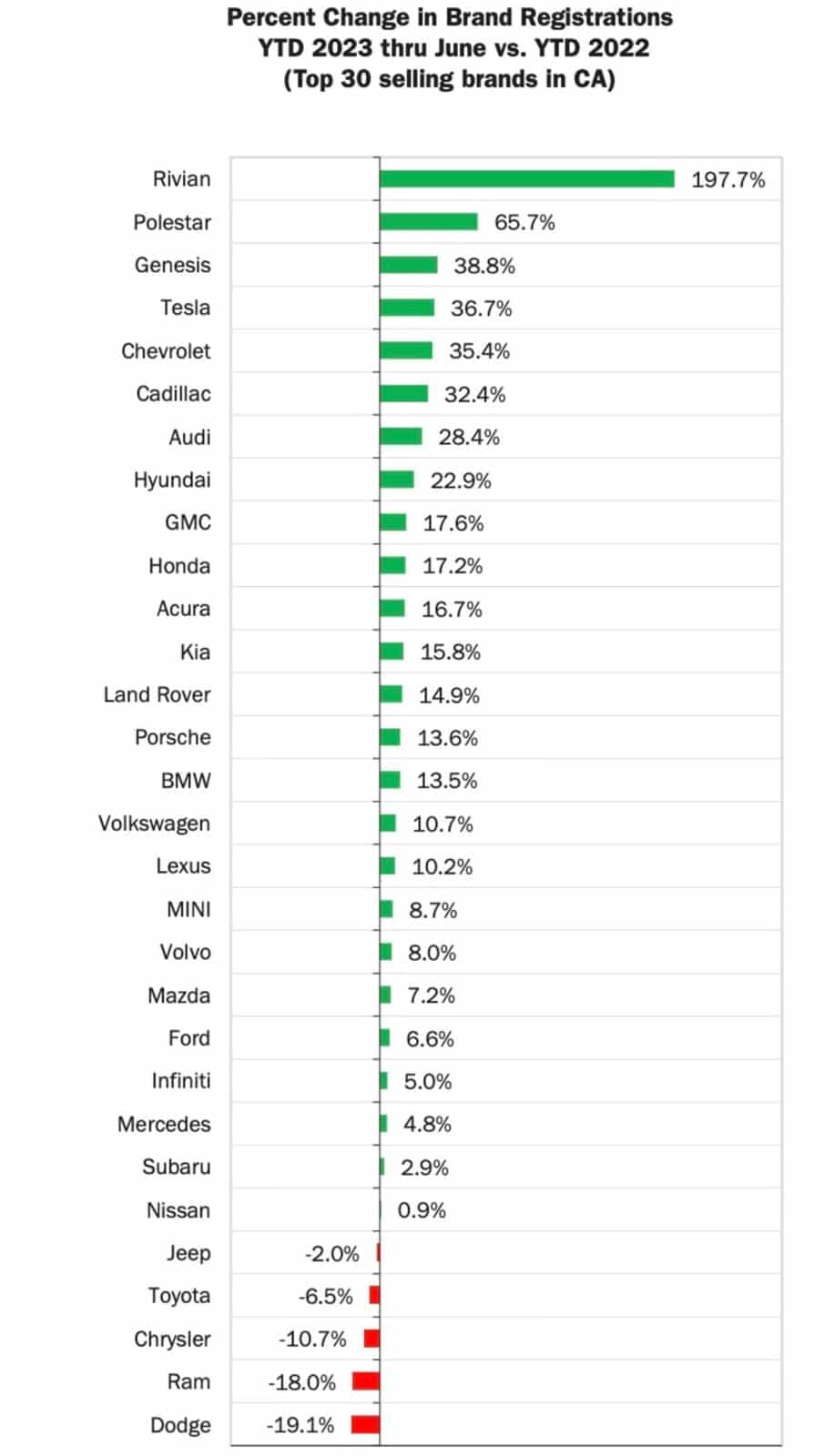The image size is (824, 1456).
Task: Select the Land Rover brand label
Action: 157,695
